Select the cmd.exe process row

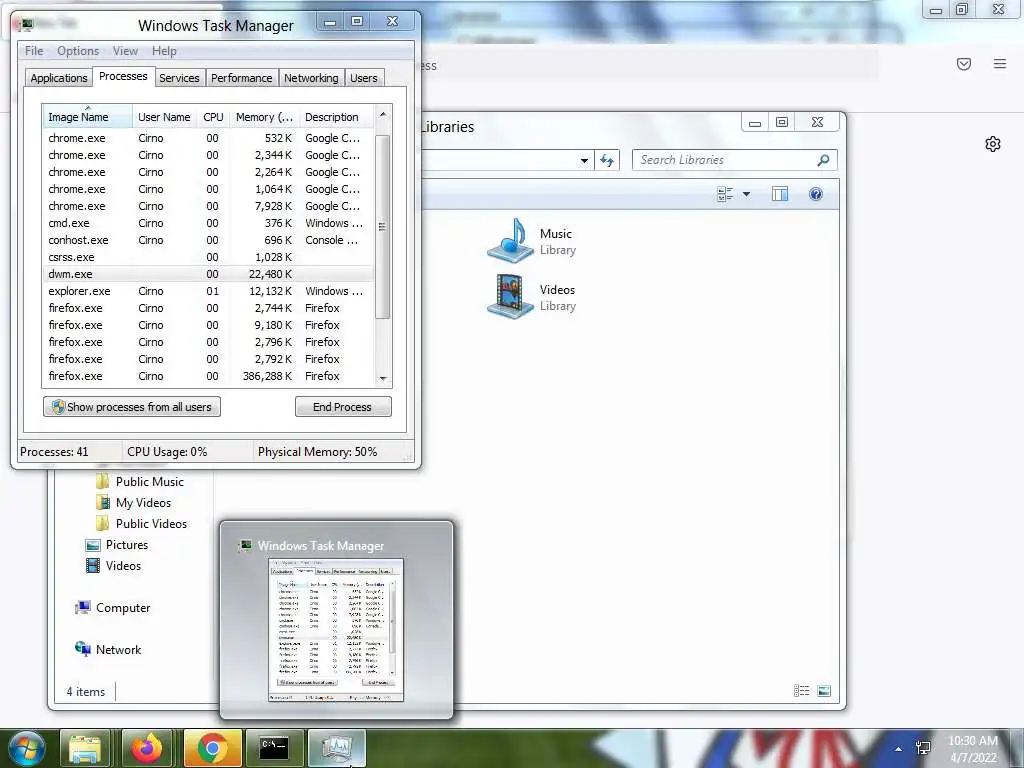208,223
